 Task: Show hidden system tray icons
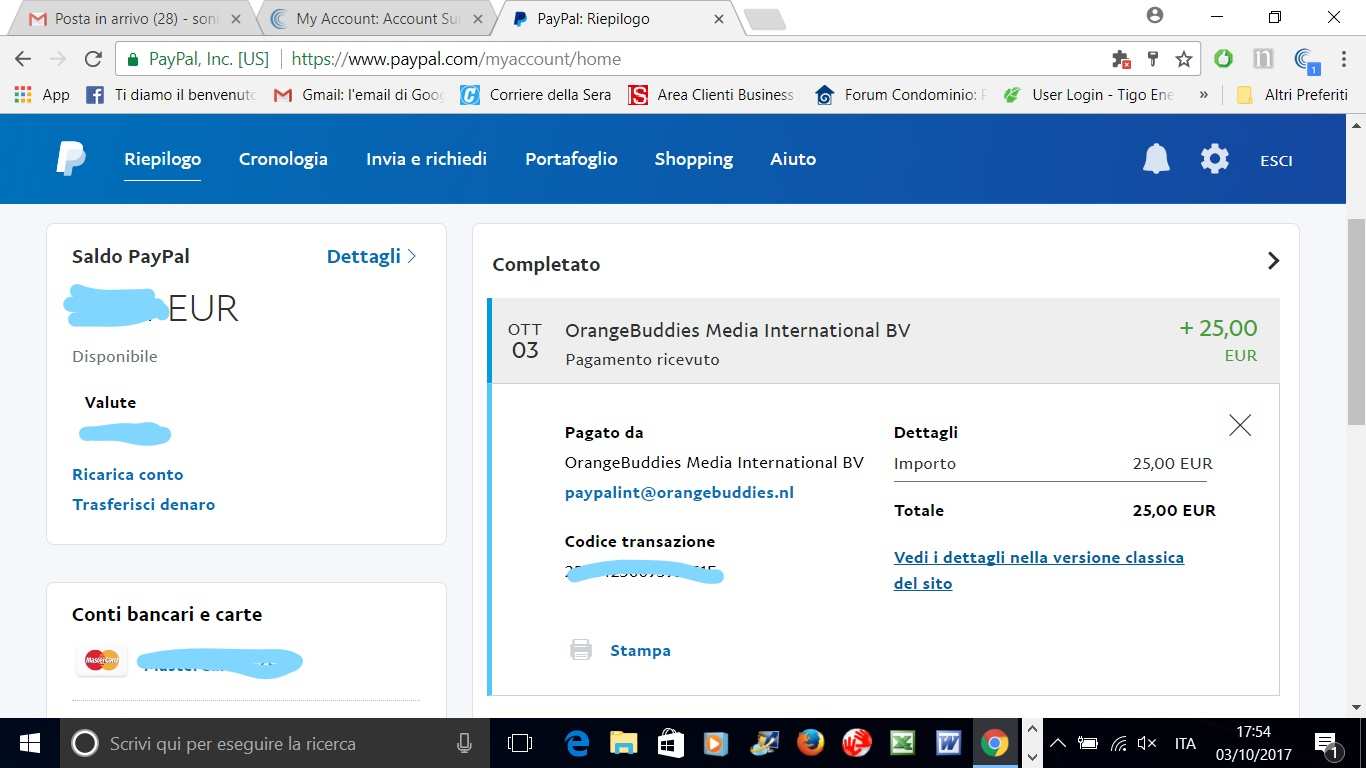pyautogui.click(x=1058, y=743)
